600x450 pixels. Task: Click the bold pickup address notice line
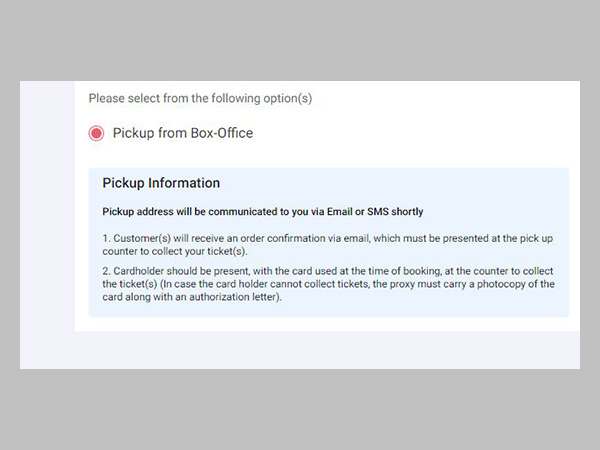click(263, 212)
